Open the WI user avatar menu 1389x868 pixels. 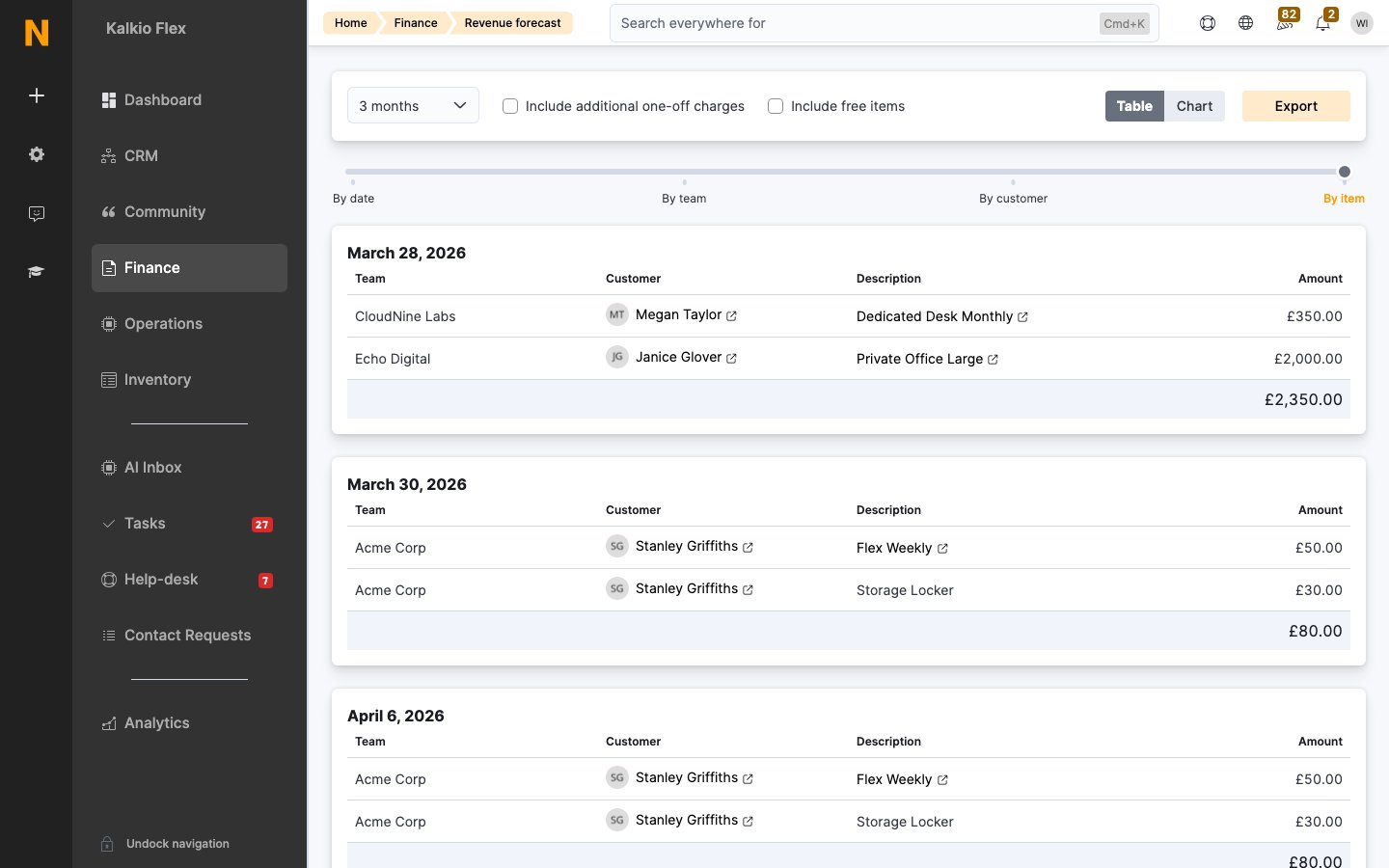[1362, 23]
